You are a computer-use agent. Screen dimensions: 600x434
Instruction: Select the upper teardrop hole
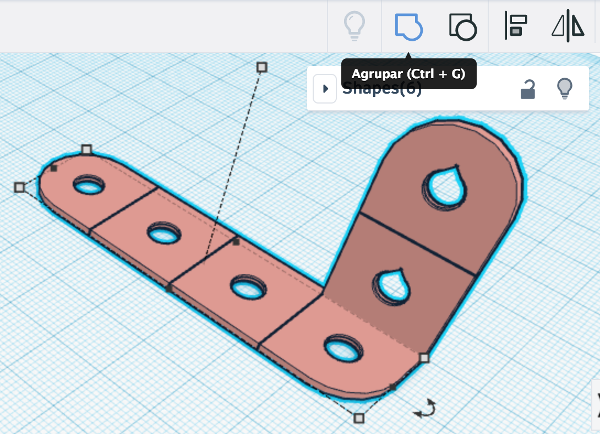[x=443, y=184]
